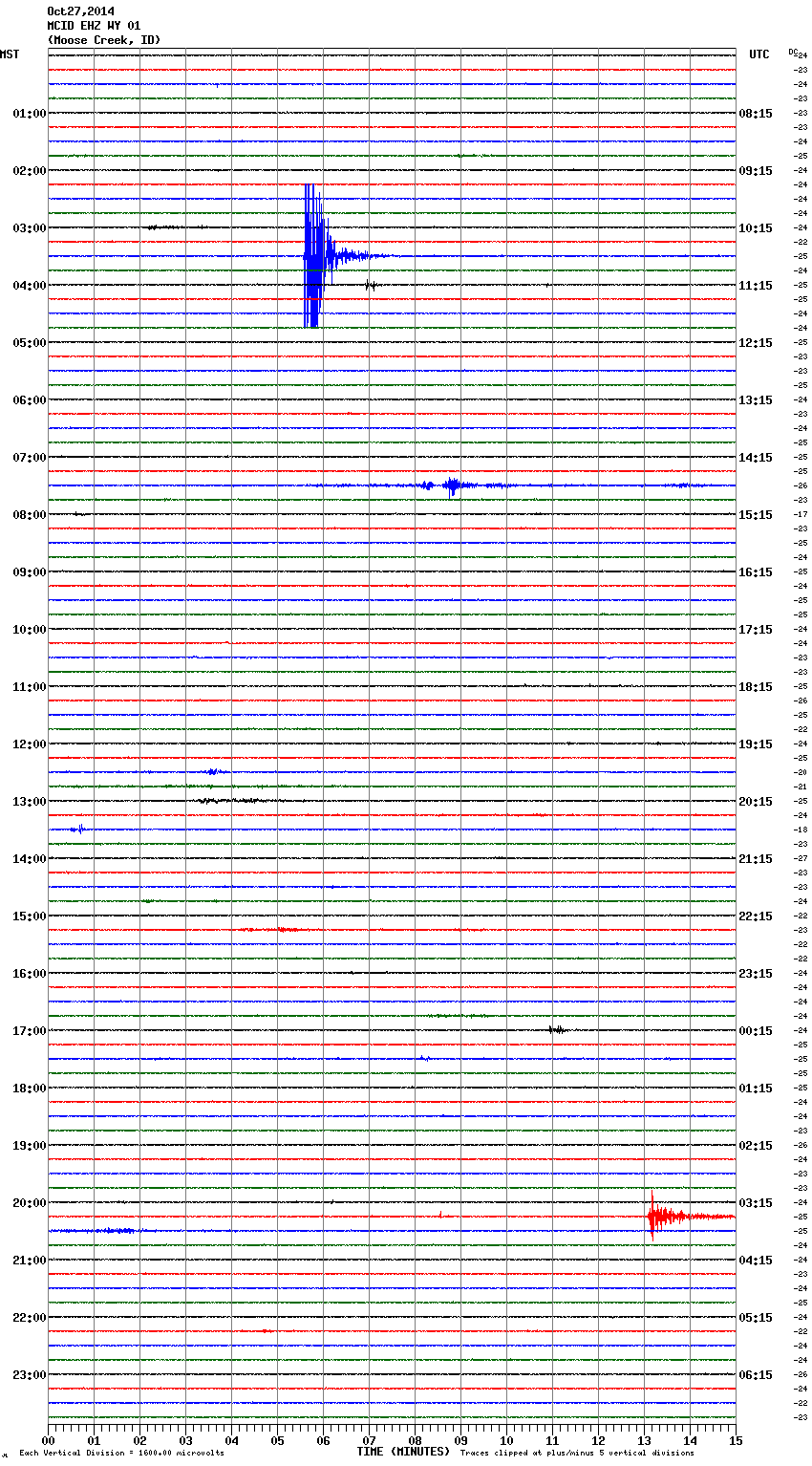Click the small black event on the 17:00 trace
812x1466 pixels.
tap(558, 1030)
